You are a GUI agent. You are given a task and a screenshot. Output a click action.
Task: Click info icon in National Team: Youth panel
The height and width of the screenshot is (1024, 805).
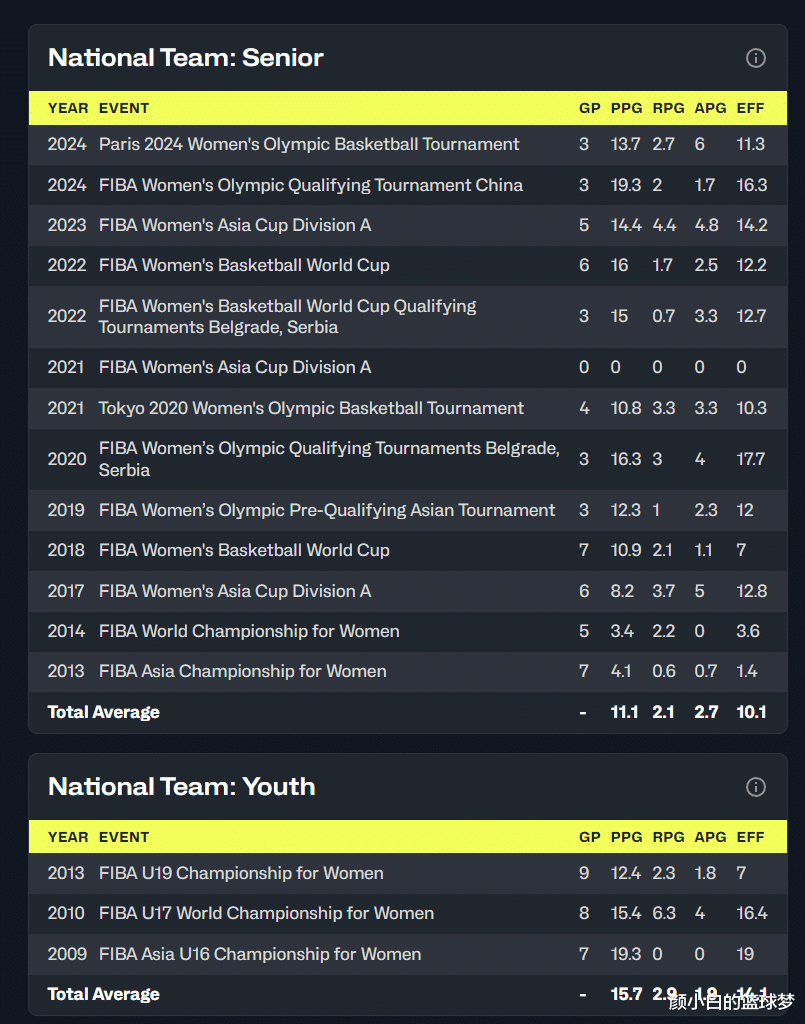coord(756,787)
